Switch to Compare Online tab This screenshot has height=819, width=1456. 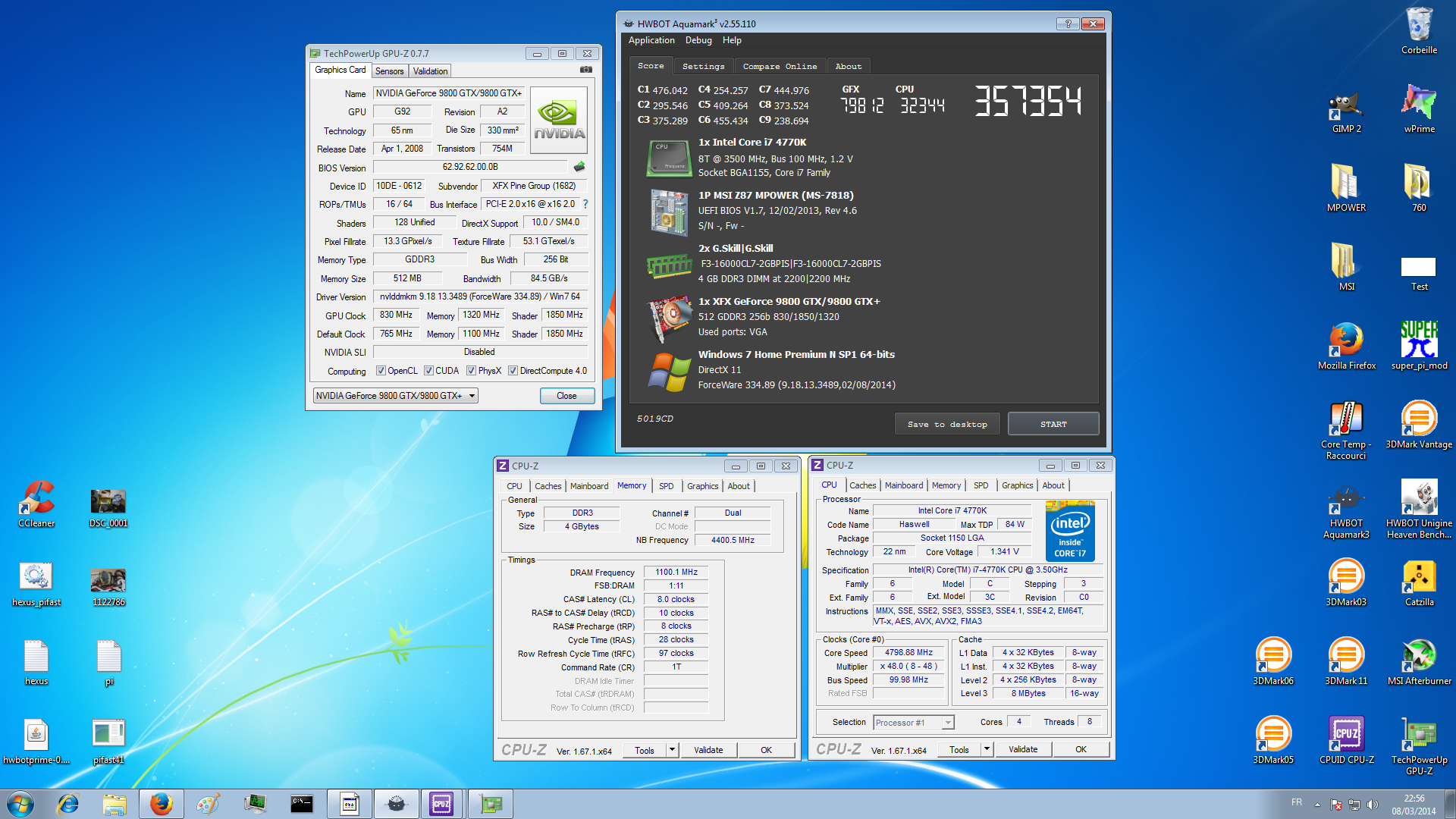point(780,67)
